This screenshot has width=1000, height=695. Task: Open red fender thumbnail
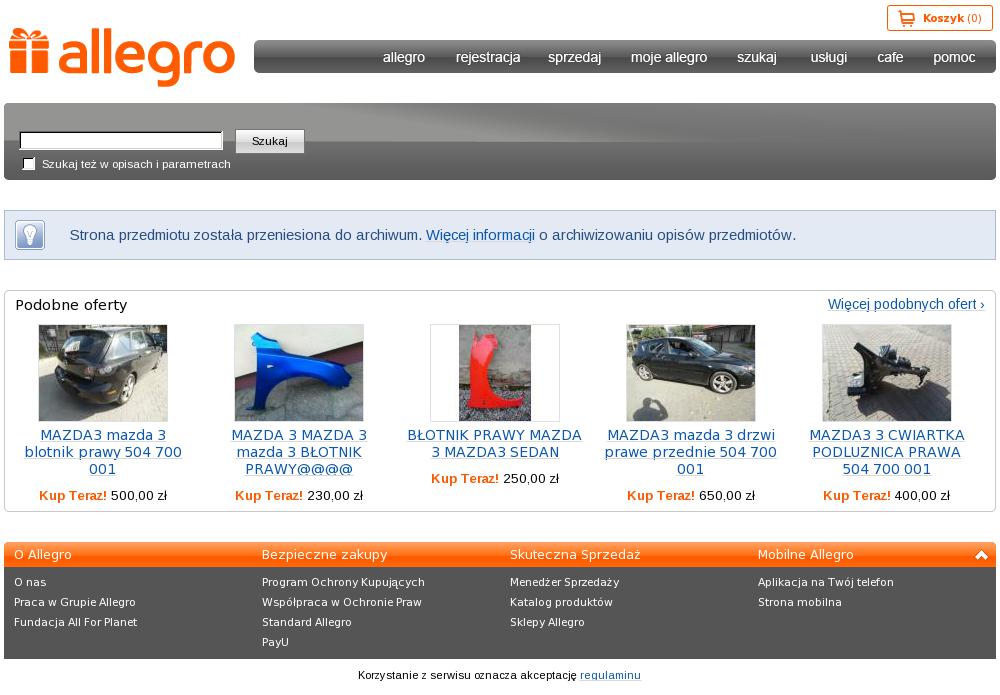point(495,372)
